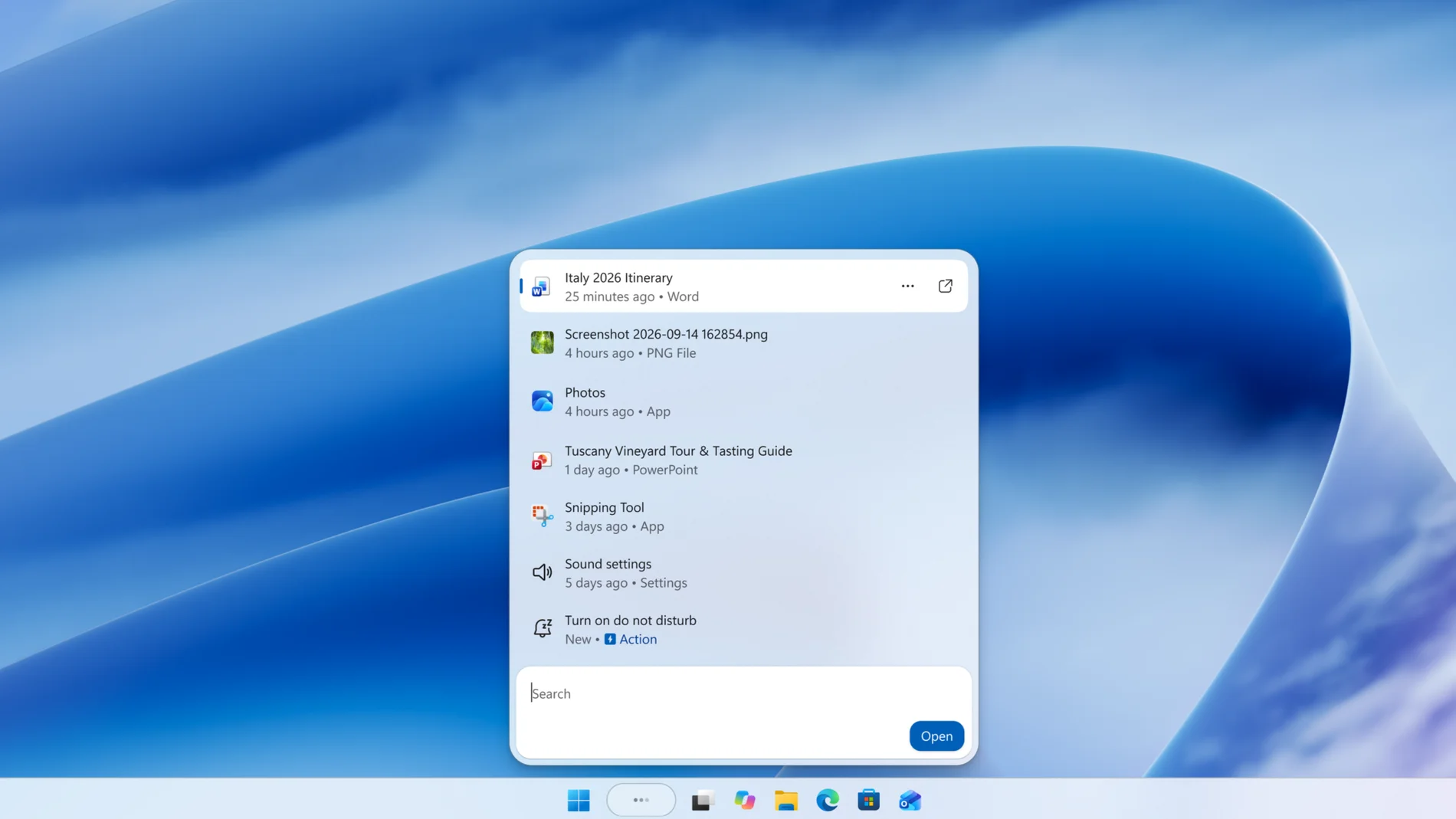Select Turn on do not disturb
1456x819 pixels.
click(743, 629)
